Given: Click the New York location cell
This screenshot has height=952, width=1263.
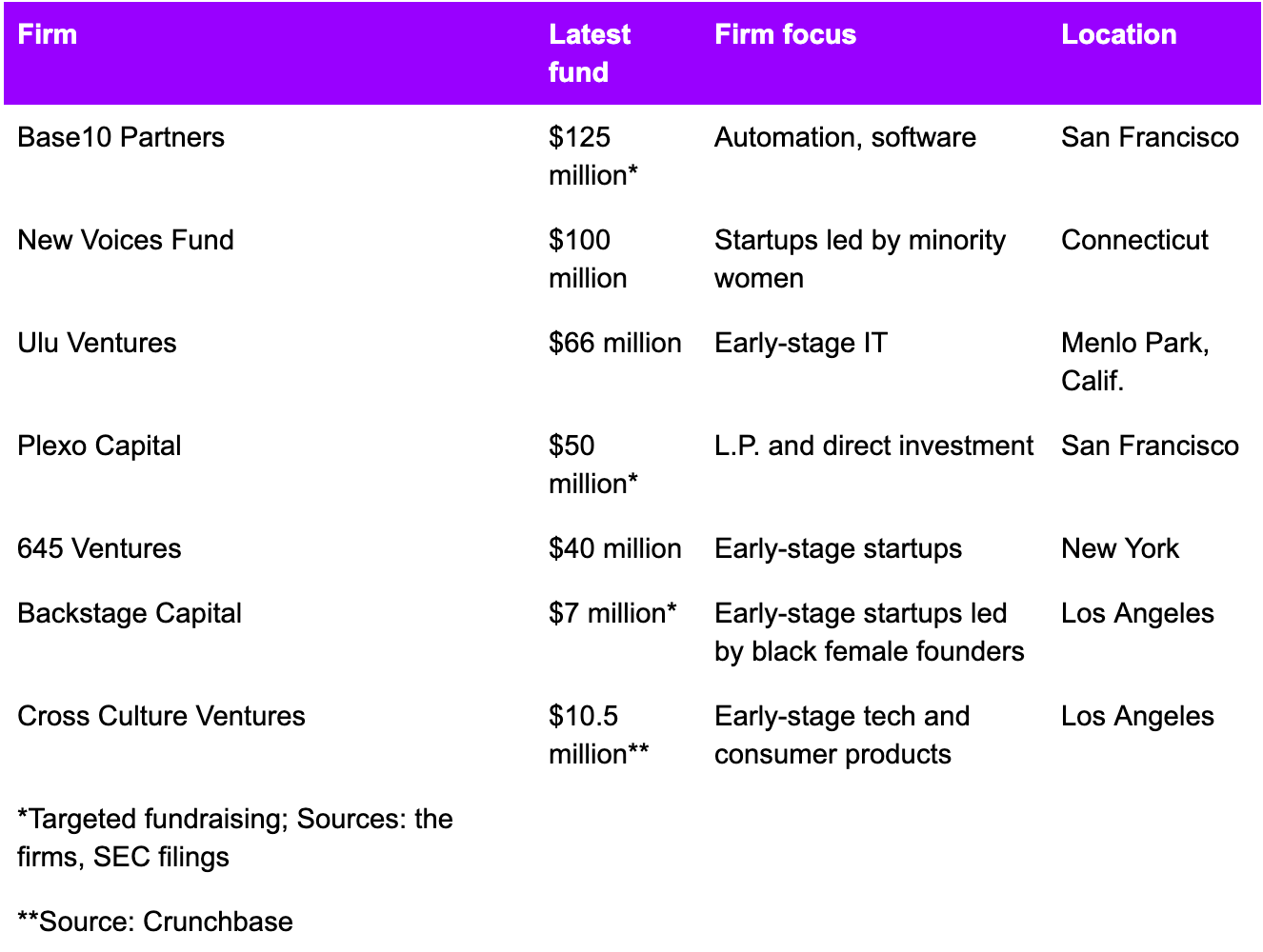Looking at the screenshot, I should pyautogui.click(x=1120, y=548).
